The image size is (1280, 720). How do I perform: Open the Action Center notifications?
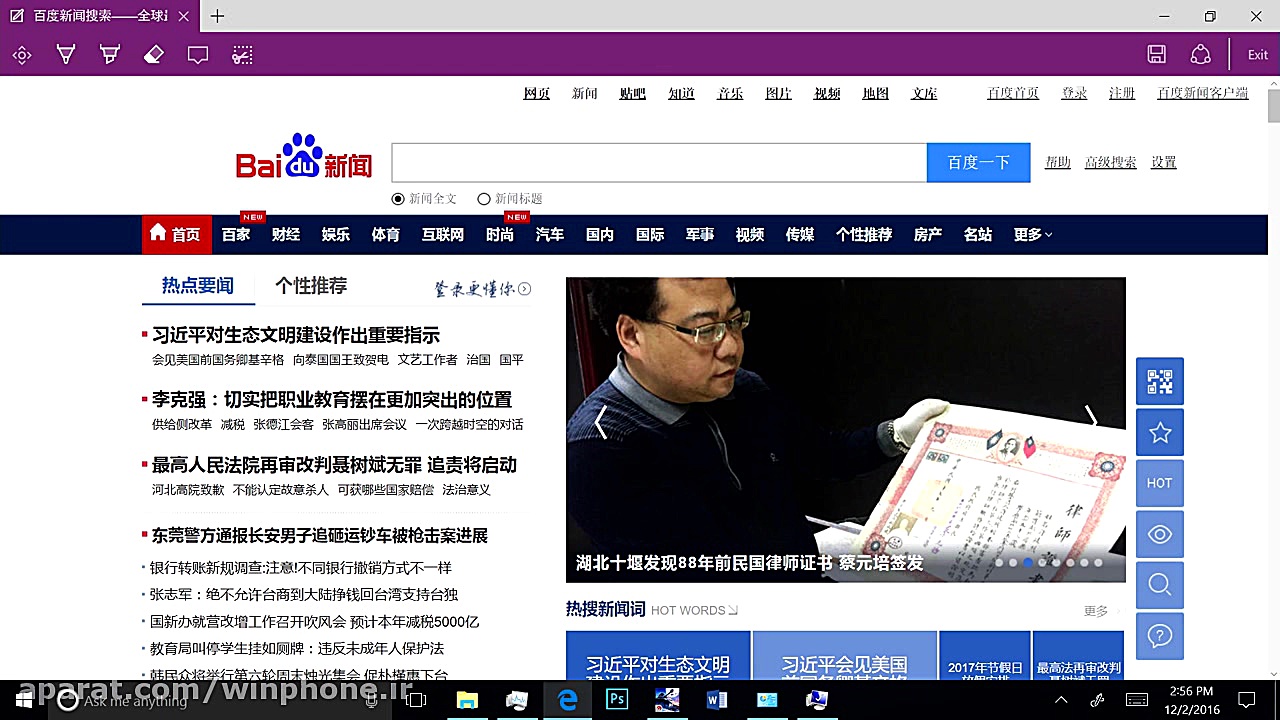click(1246, 700)
